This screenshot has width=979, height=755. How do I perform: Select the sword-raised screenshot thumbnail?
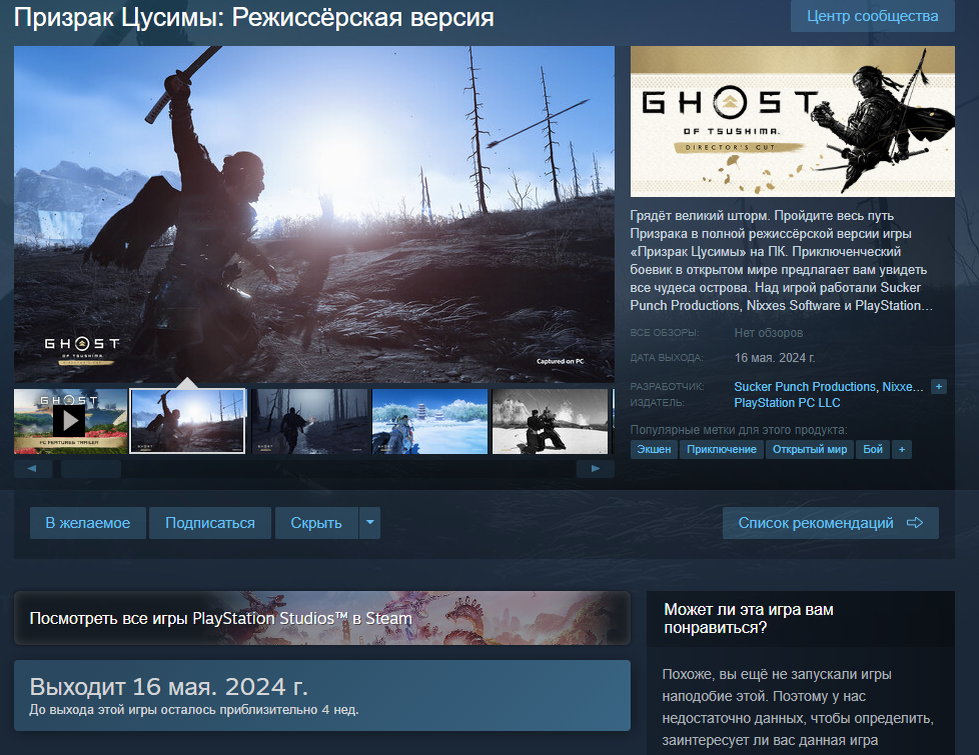[187, 421]
